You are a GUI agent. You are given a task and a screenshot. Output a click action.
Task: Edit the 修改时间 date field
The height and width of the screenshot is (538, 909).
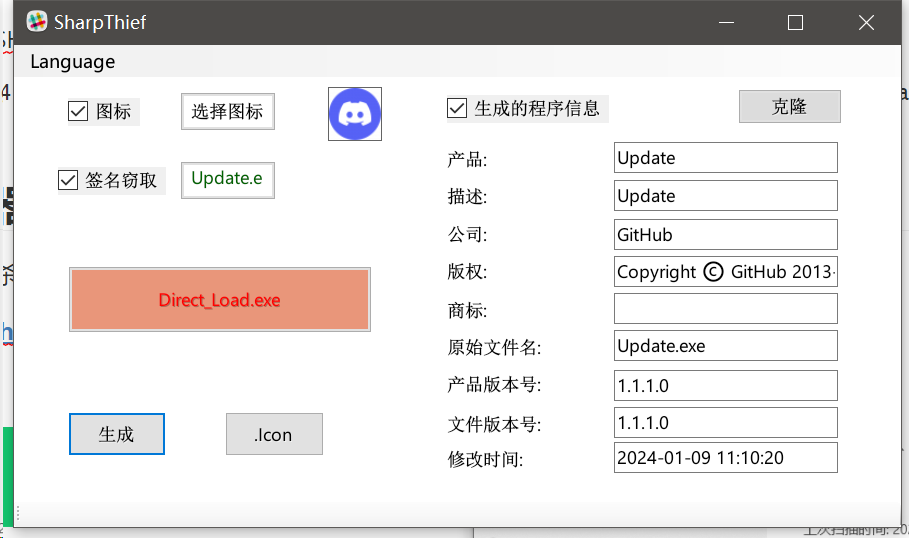pyautogui.click(x=725, y=458)
